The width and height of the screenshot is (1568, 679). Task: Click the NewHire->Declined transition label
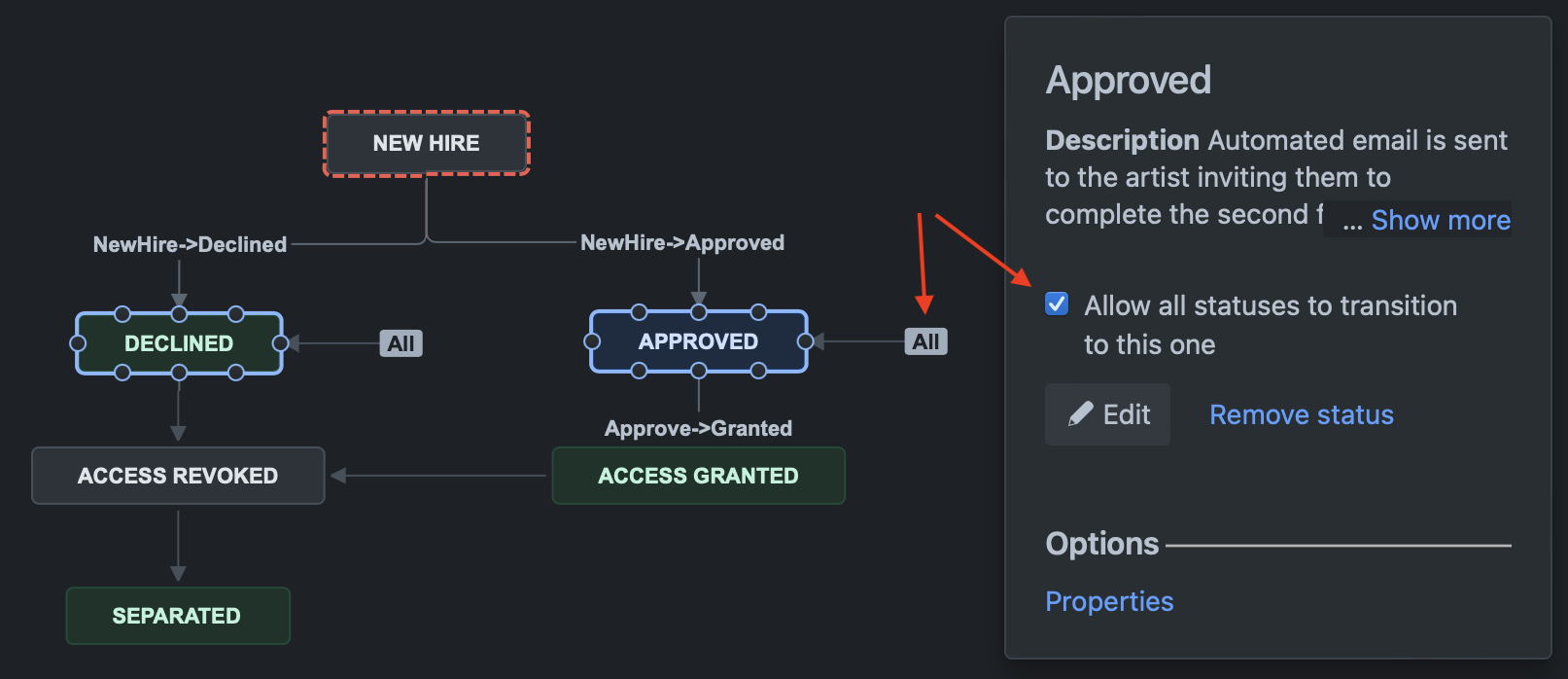coord(191,244)
